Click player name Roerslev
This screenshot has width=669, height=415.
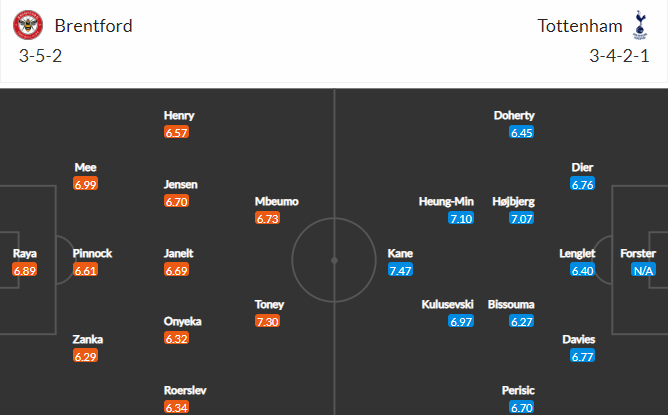185,390
